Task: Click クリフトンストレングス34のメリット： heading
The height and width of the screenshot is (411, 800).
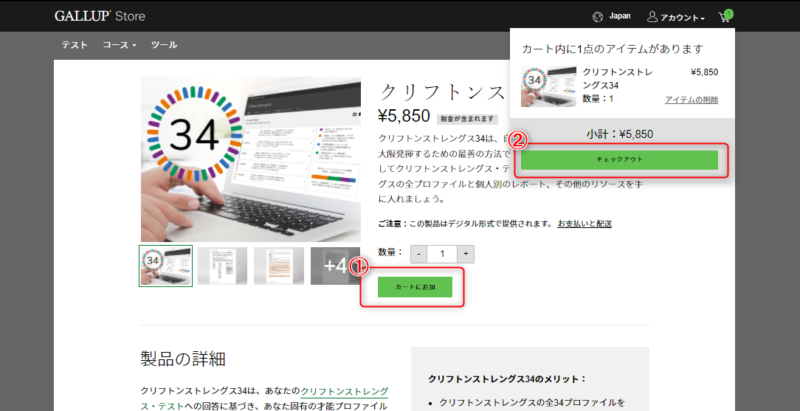Action: tap(508, 379)
